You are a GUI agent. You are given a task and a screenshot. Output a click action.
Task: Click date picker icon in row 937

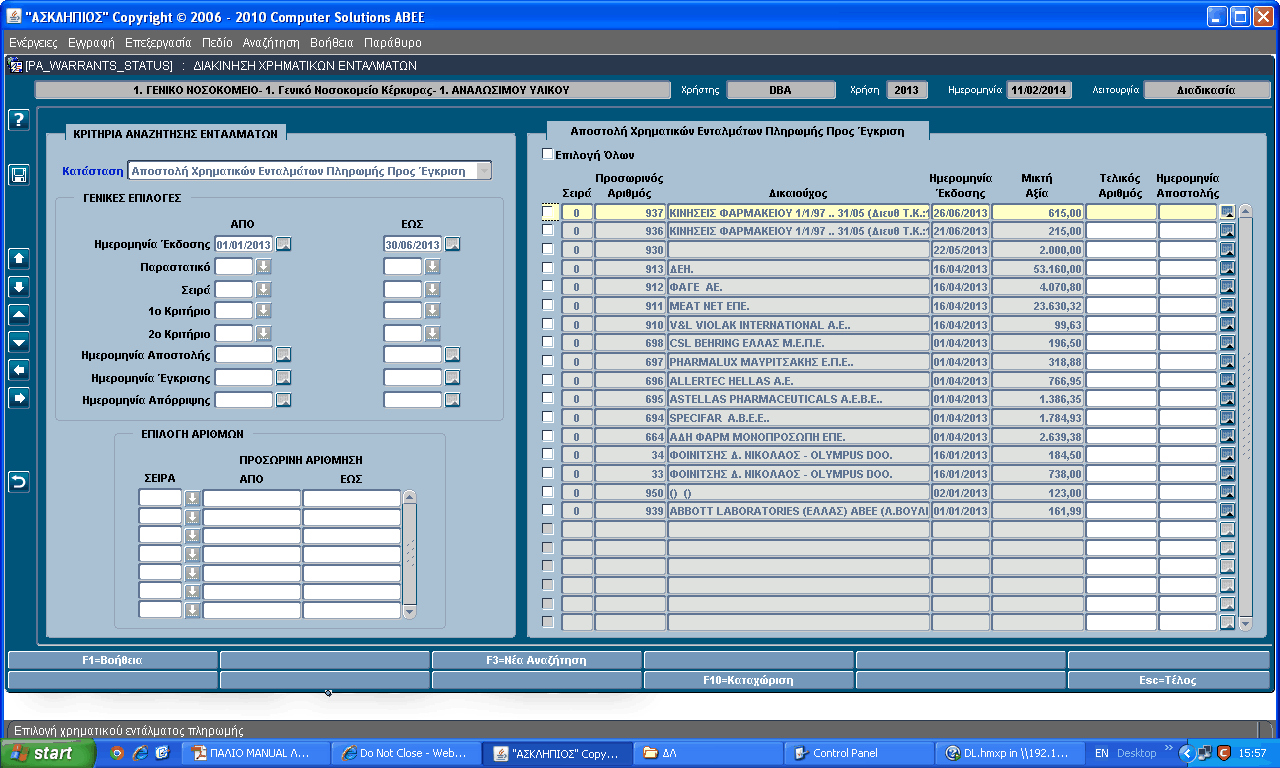(1228, 212)
